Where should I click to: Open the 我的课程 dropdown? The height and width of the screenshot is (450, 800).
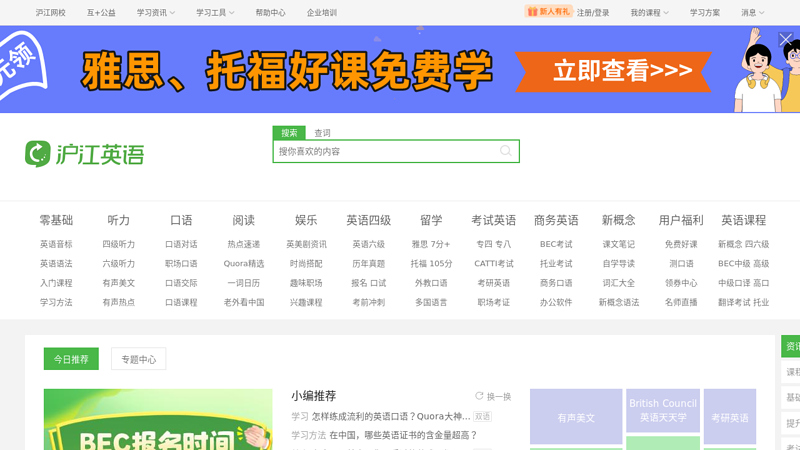649,13
